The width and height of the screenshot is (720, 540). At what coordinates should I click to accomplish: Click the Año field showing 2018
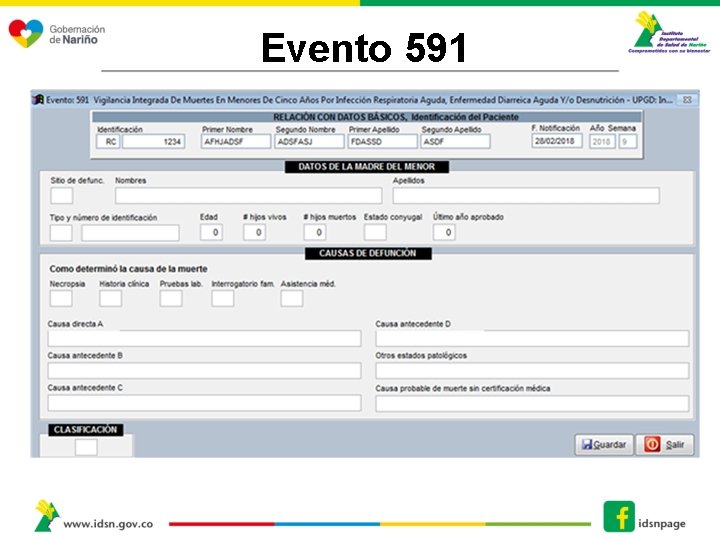coord(602,141)
